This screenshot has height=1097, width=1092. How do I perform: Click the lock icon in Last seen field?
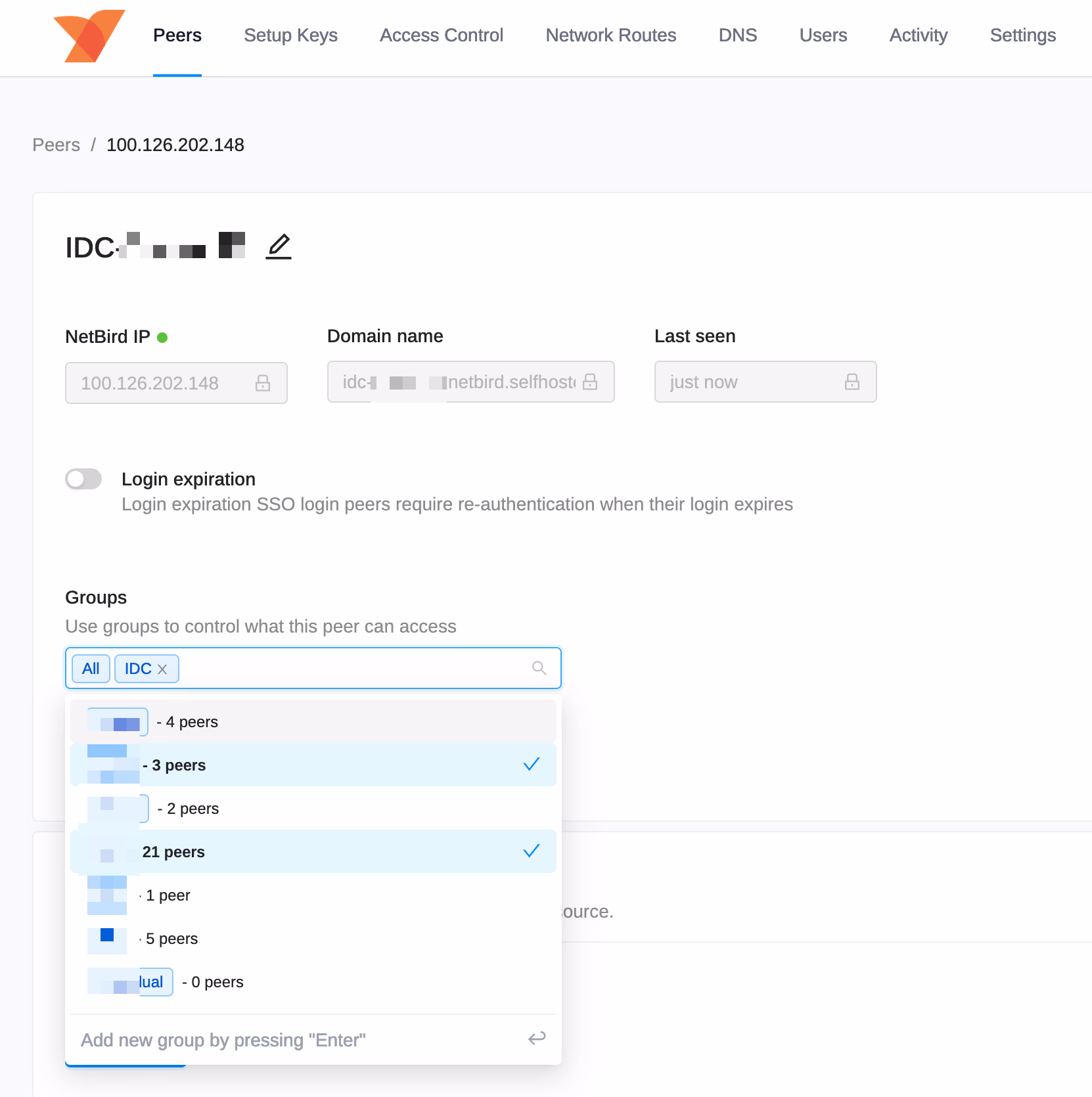click(x=852, y=382)
